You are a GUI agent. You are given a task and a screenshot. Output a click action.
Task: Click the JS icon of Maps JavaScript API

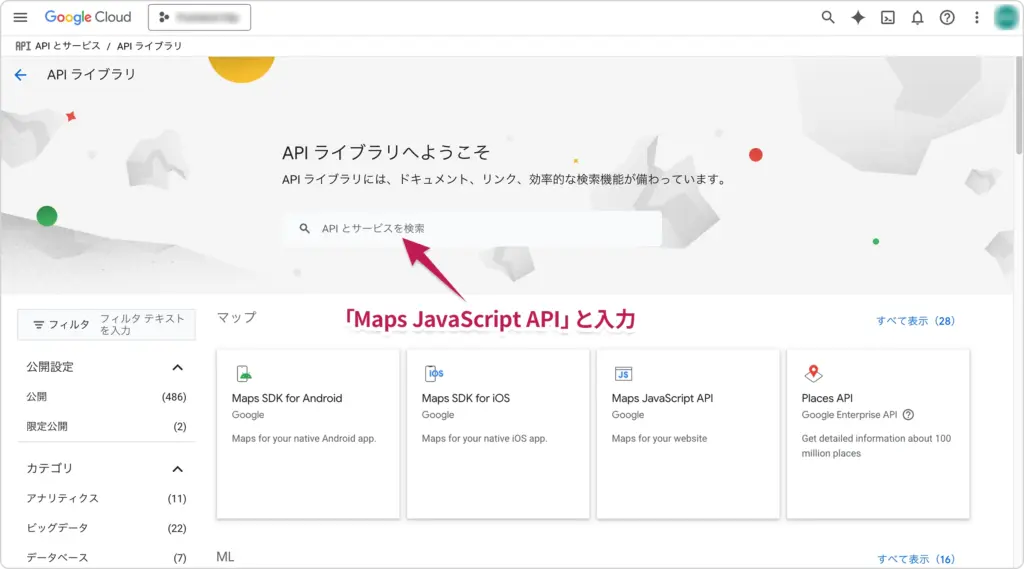(x=624, y=374)
